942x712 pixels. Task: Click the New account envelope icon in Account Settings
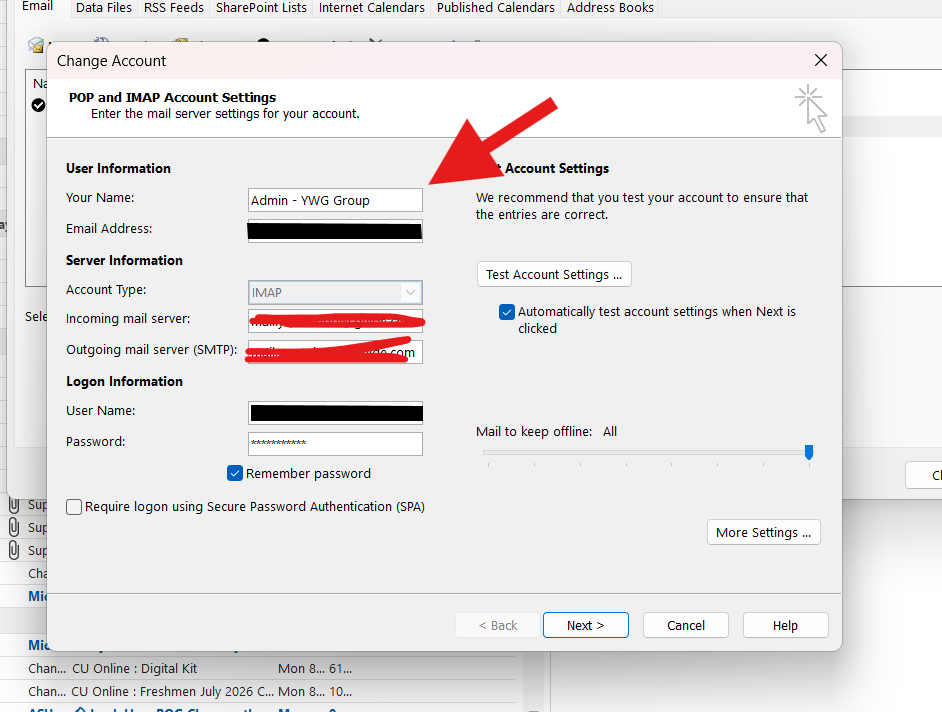36,44
